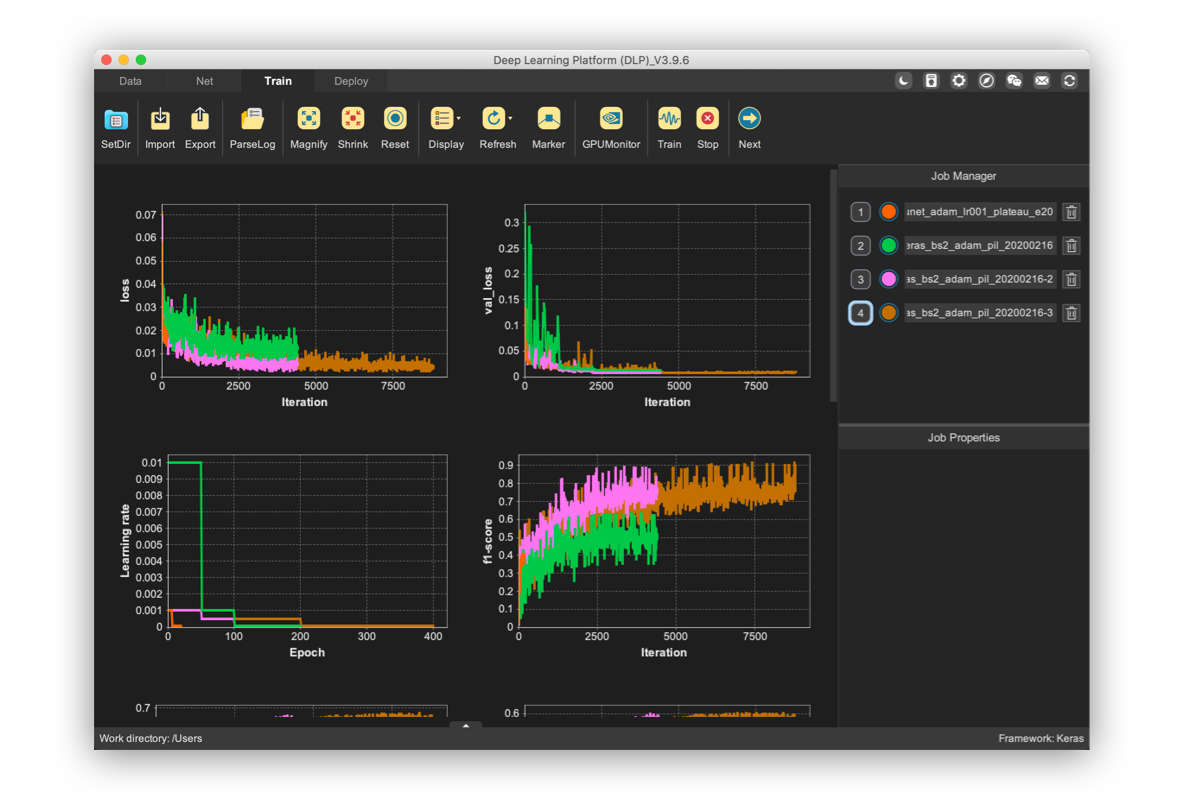Screen dimensions: 1182x802
Task: Expand the collapsed bottom panel arrow
Action: click(466, 725)
